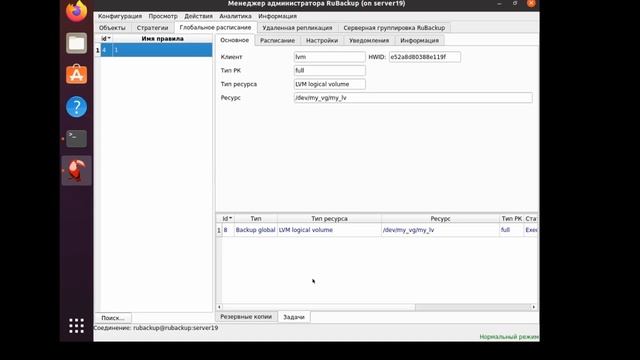Screen dimensions: 640x360
Task: Click left arrow of horizontal scrollbar
Action: point(219,307)
